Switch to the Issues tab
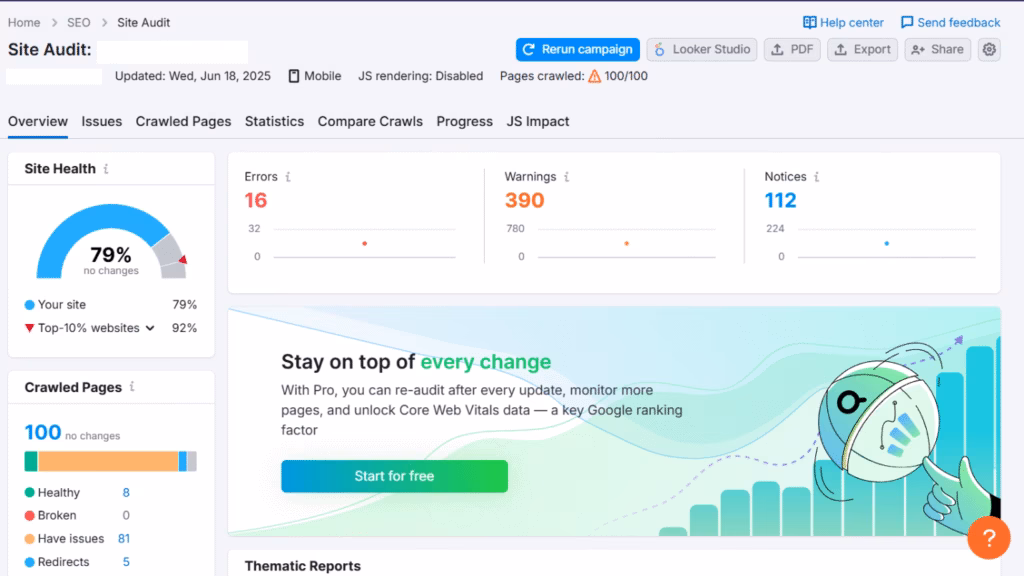The height and width of the screenshot is (576, 1024). pos(101,121)
